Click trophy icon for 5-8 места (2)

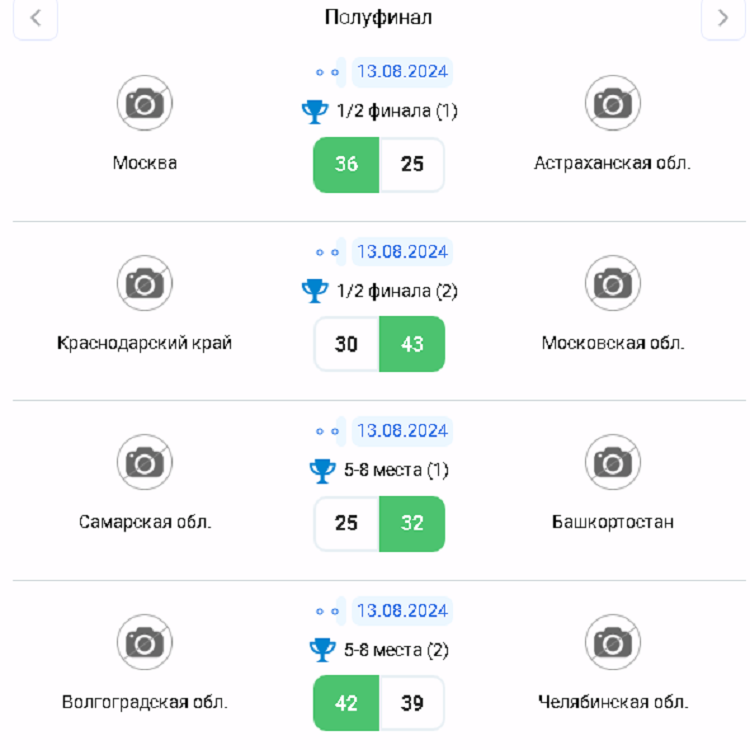click(322, 650)
